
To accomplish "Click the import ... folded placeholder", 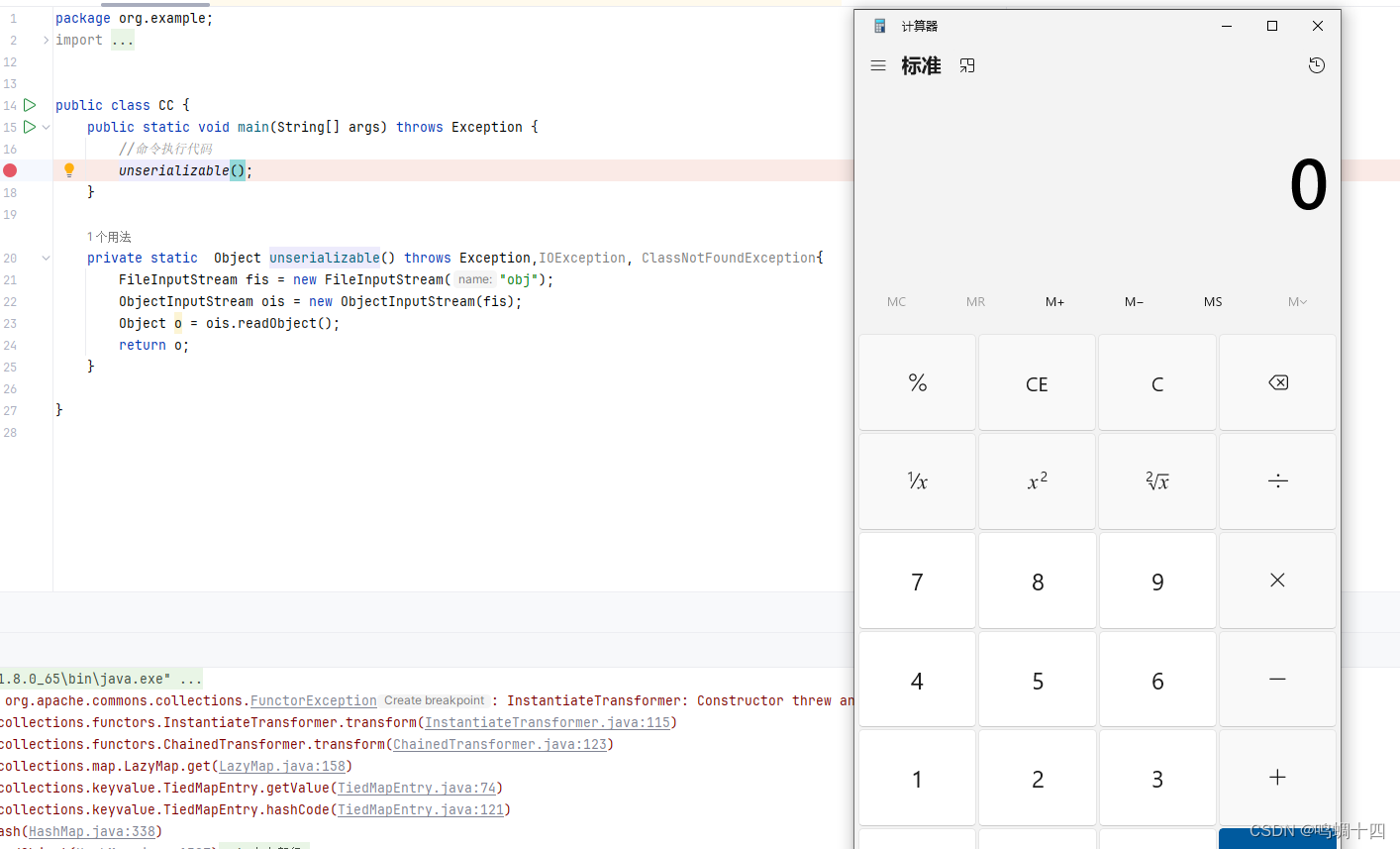I will [x=122, y=40].
